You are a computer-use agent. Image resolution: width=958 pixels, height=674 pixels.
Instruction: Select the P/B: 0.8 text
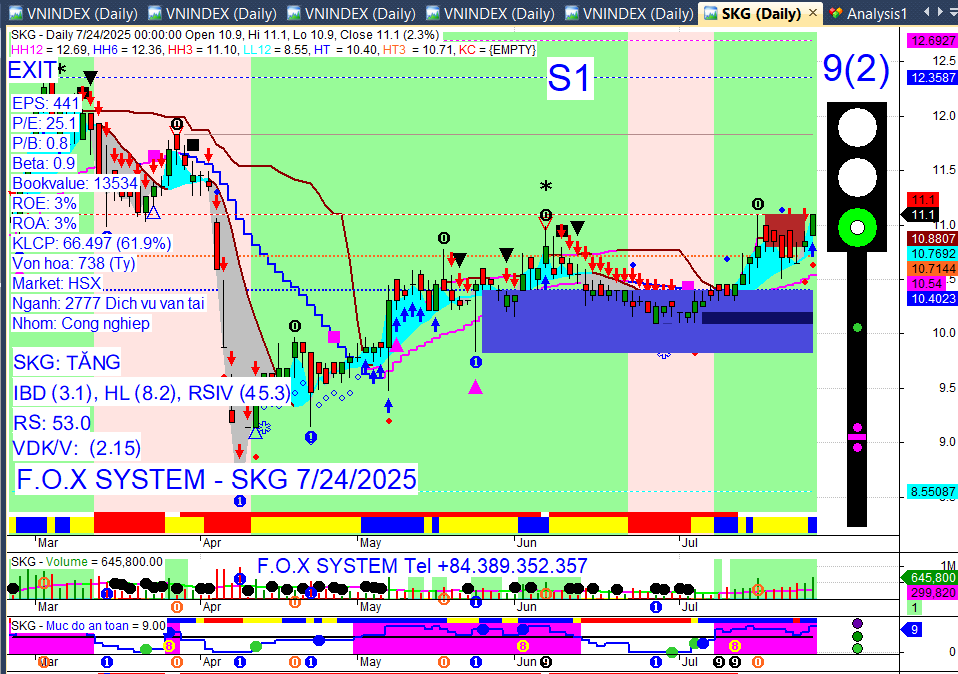[x=40, y=144]
